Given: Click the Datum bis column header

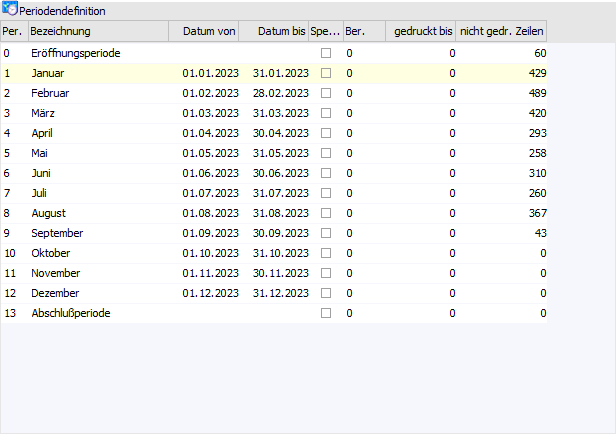Looking at the screenshot, I should (x=281, y=32).
